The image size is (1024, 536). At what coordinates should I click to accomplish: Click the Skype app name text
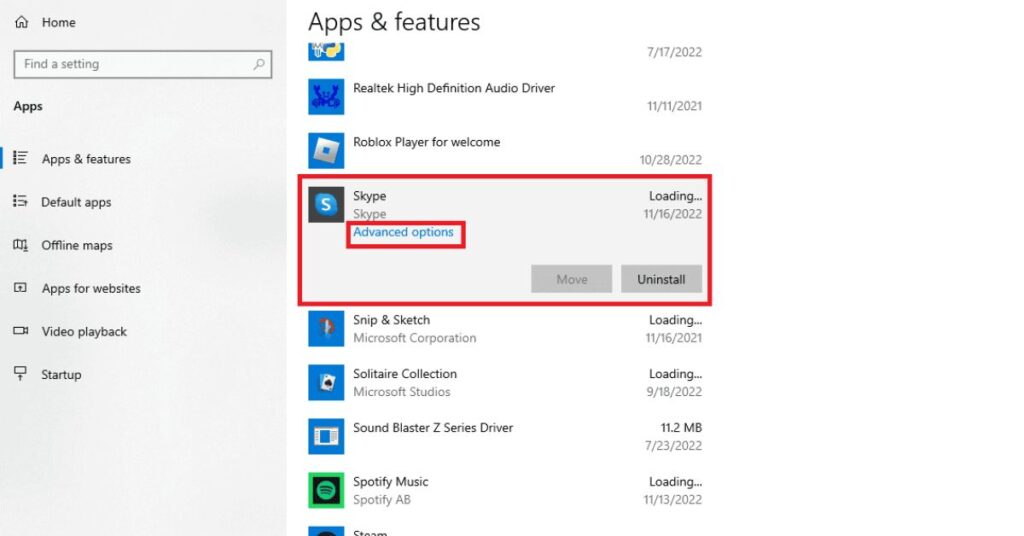(x=370, y=196)
